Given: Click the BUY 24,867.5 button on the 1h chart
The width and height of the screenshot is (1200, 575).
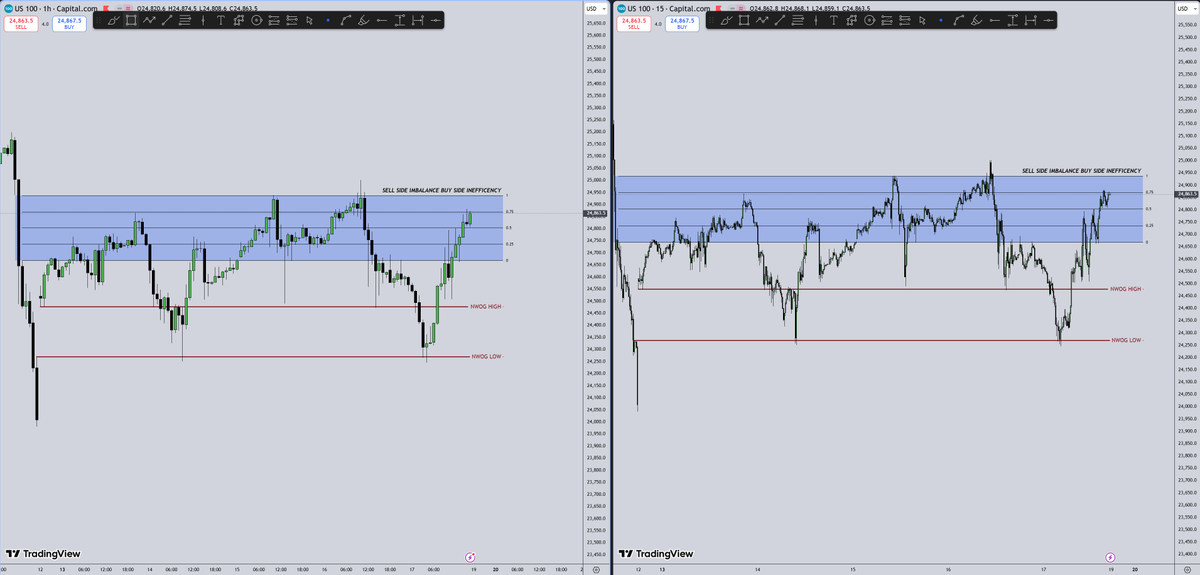Looking at the screenshot, I should (69, 23).
